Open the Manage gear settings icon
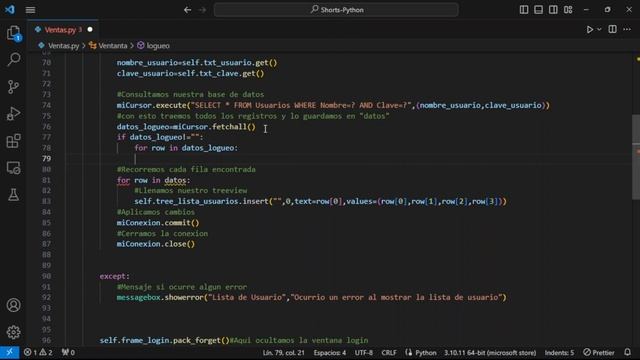The image size is (640, 360). 13,332
